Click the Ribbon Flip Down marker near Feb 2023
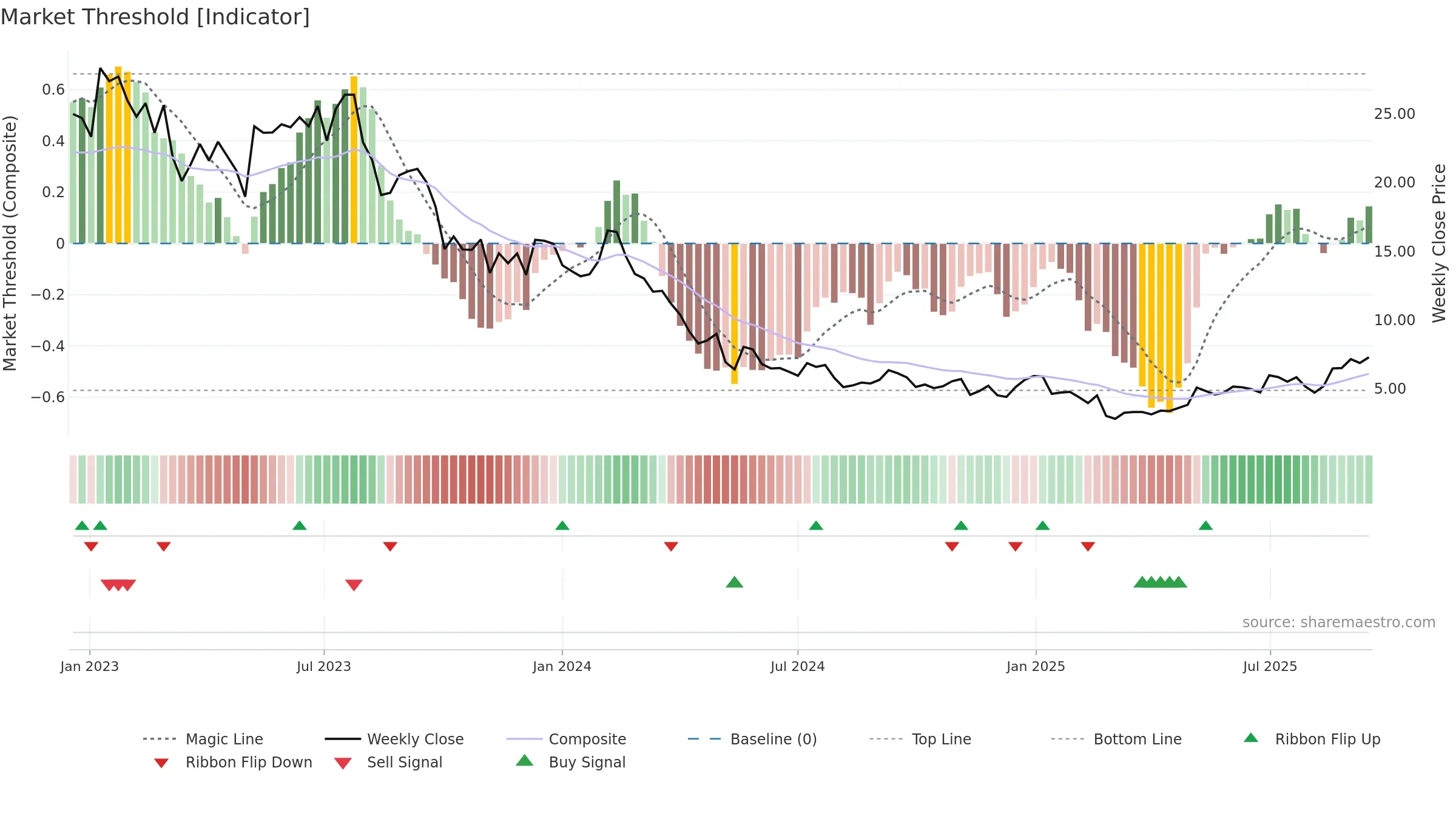 tap(164, 547)
